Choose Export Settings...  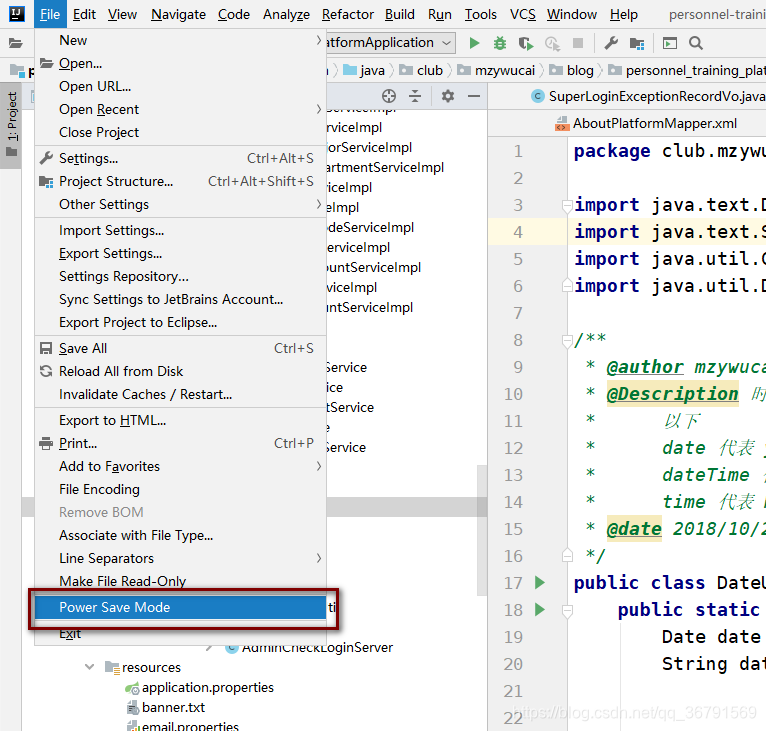181,253
